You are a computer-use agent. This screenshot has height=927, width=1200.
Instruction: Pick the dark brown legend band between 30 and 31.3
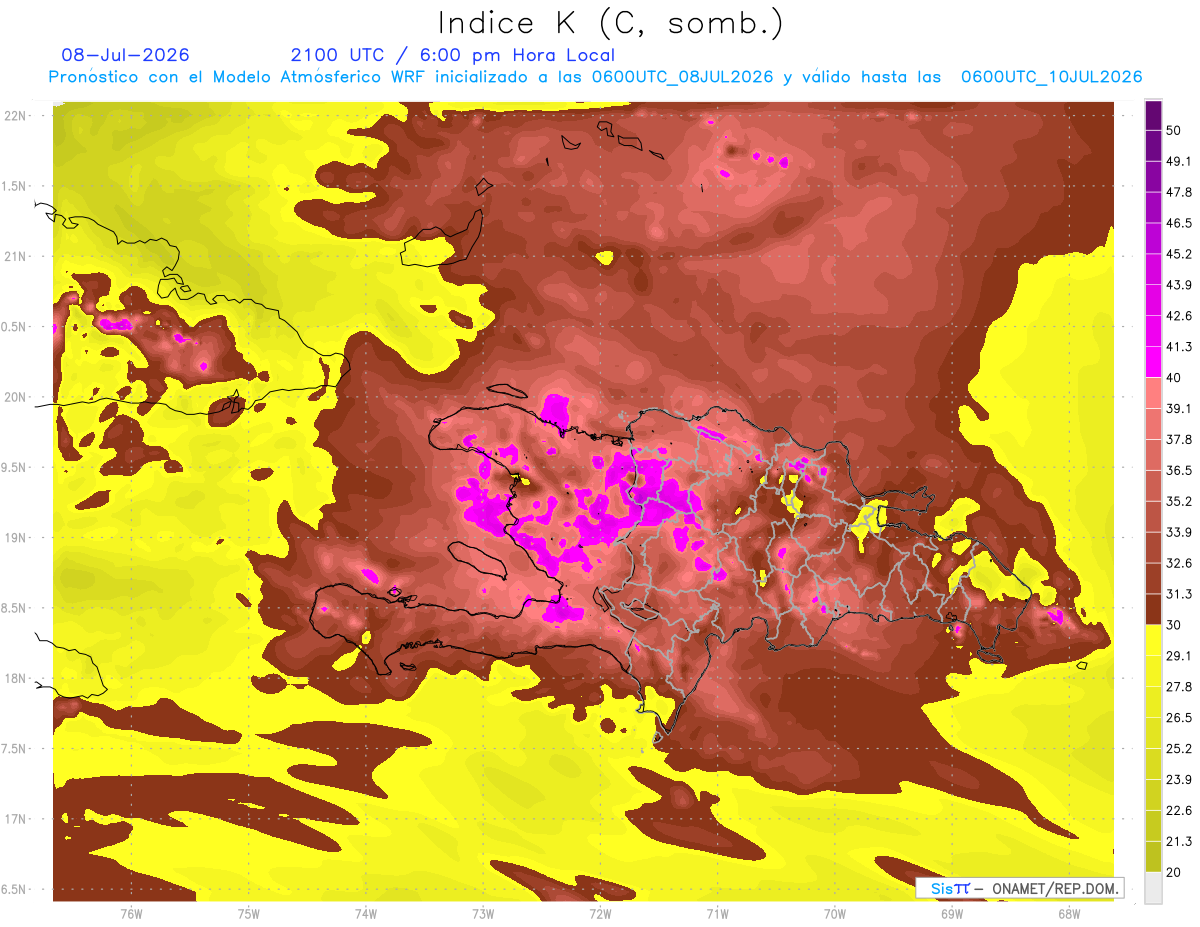pos(1153,609)
